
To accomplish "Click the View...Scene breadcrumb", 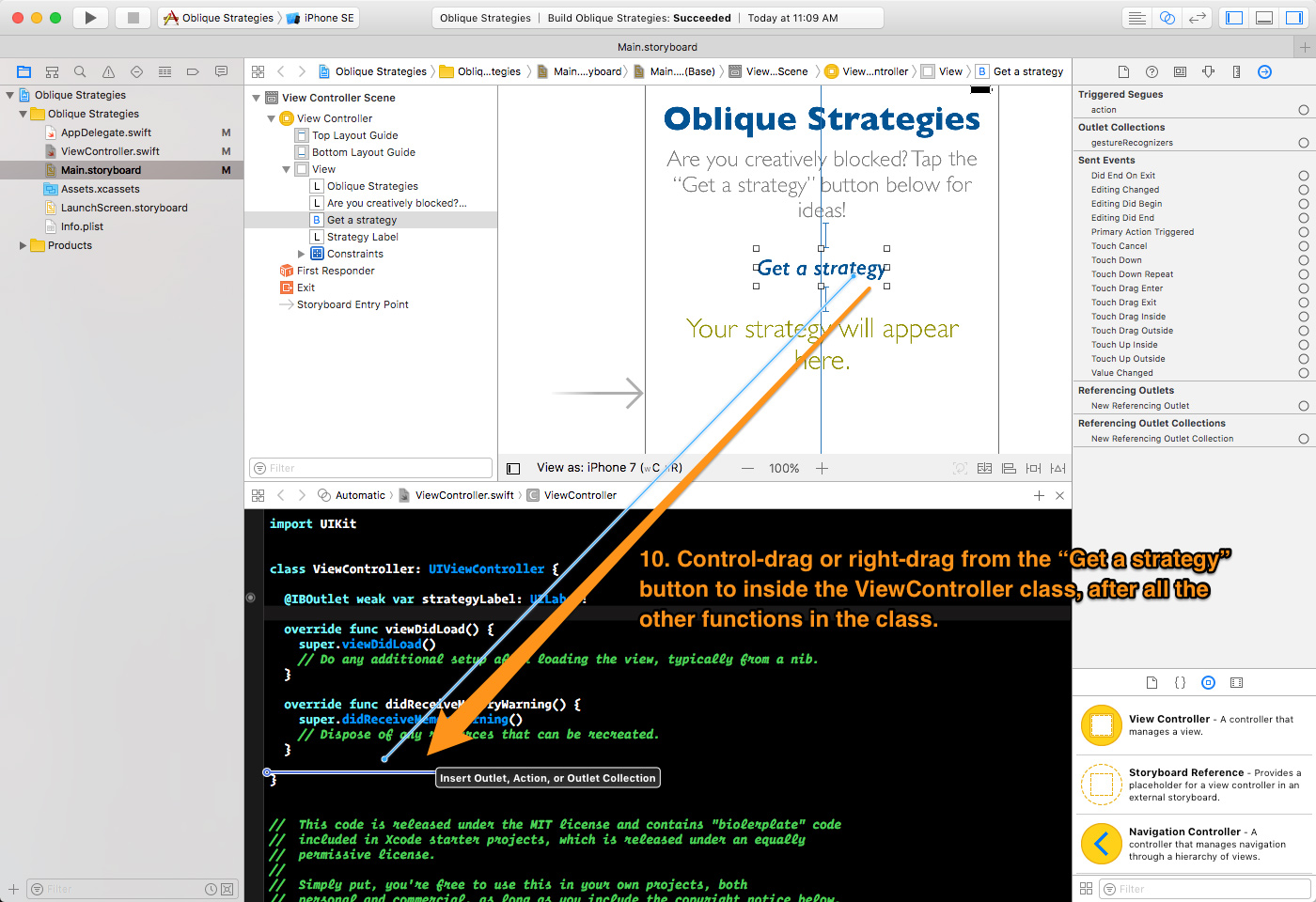I will click(769, 71).
